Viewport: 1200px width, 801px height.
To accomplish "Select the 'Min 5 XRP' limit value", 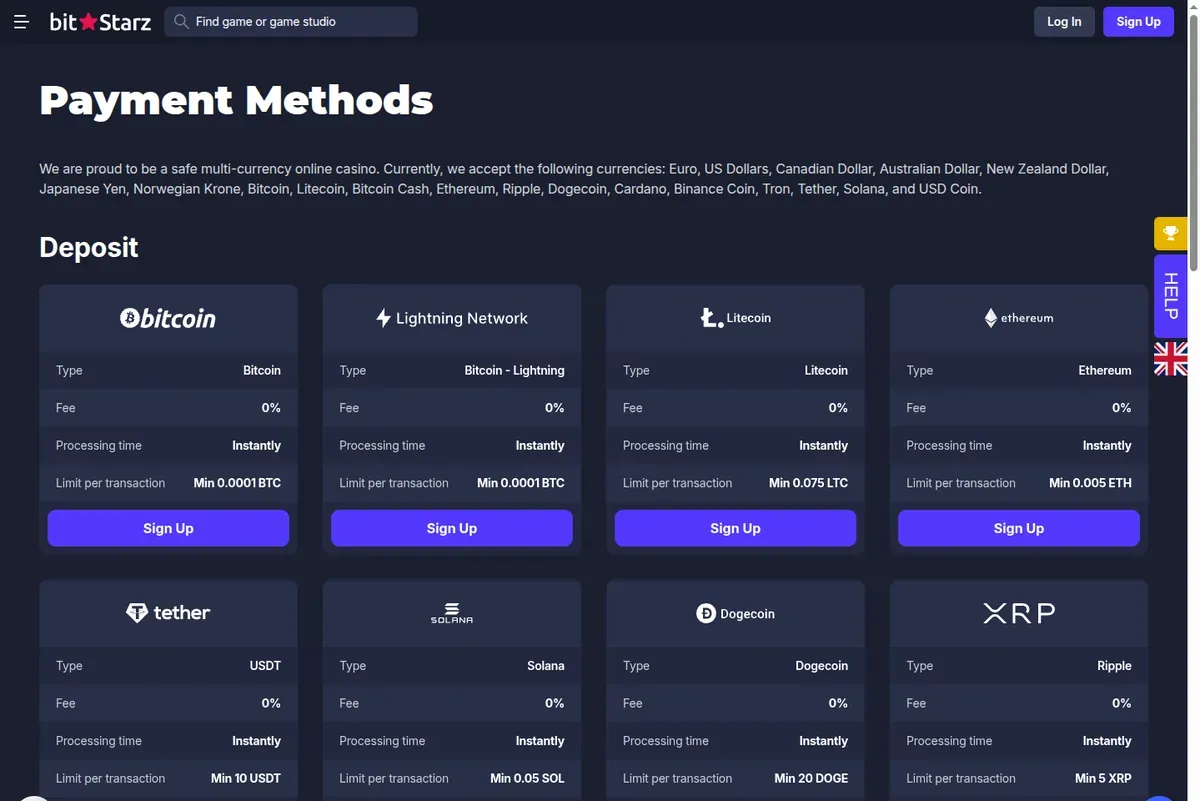I will click(x=1103, y=778).
